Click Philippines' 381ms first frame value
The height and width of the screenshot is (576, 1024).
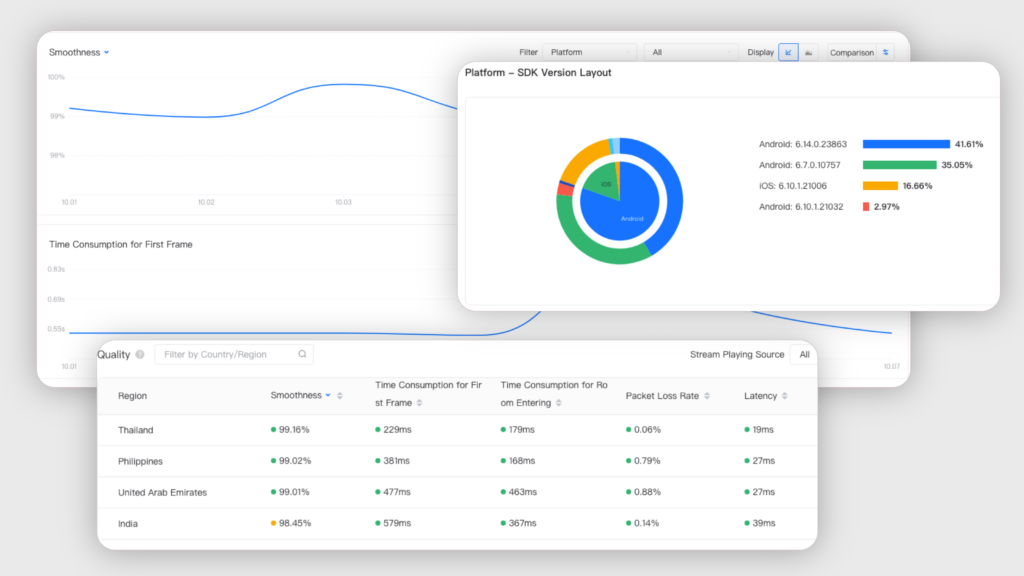pos(396,461)
